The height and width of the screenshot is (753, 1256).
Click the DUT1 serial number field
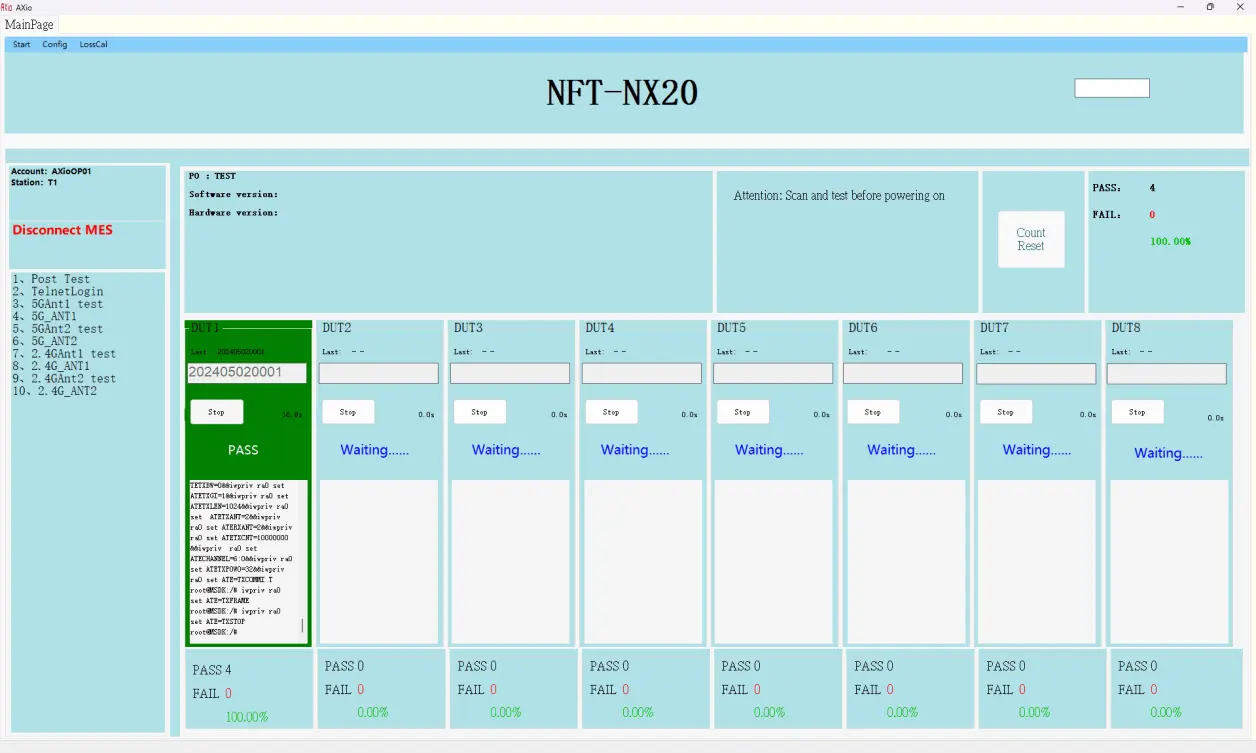coord(247,373)
